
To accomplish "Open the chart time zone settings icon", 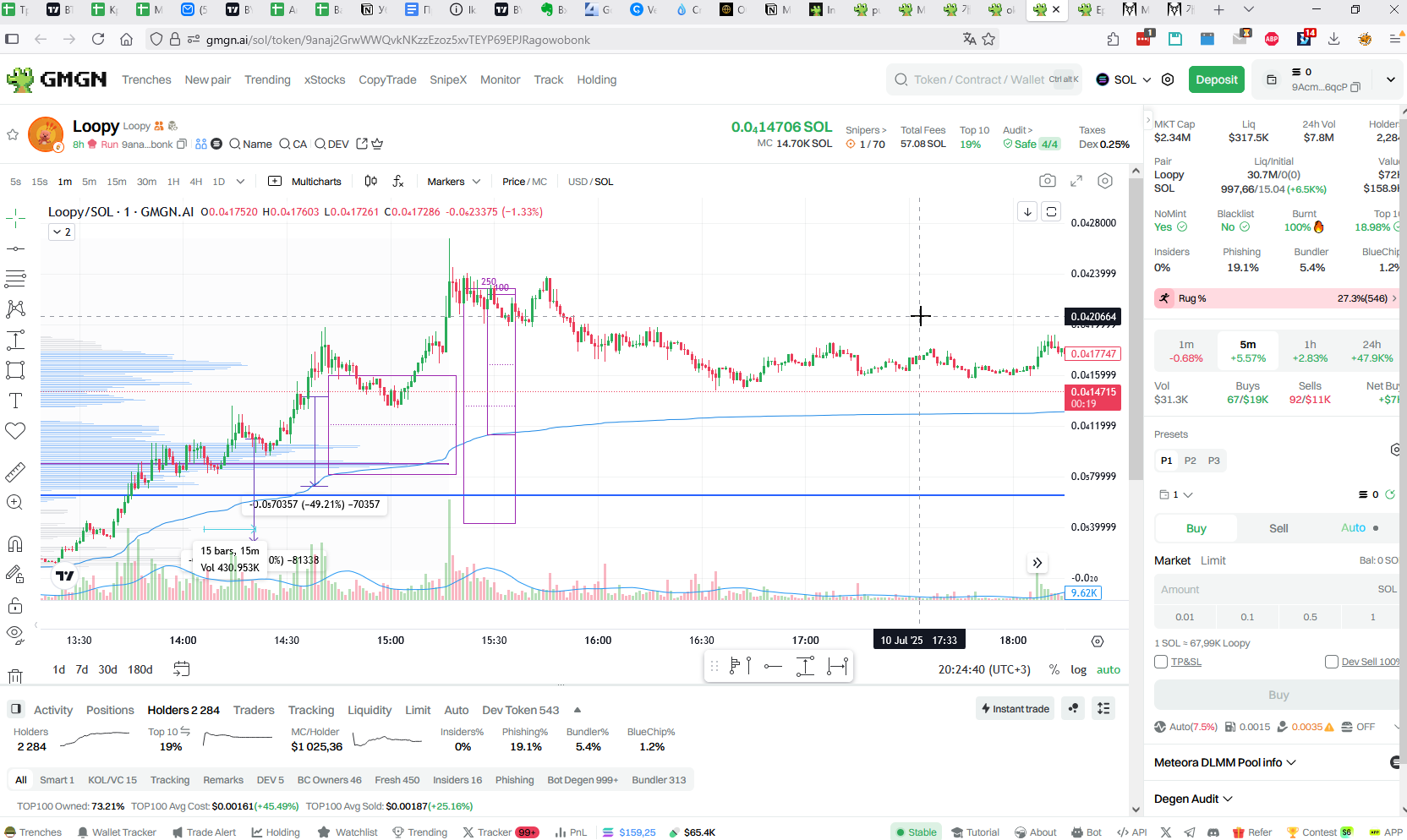I will point(1098,641).
